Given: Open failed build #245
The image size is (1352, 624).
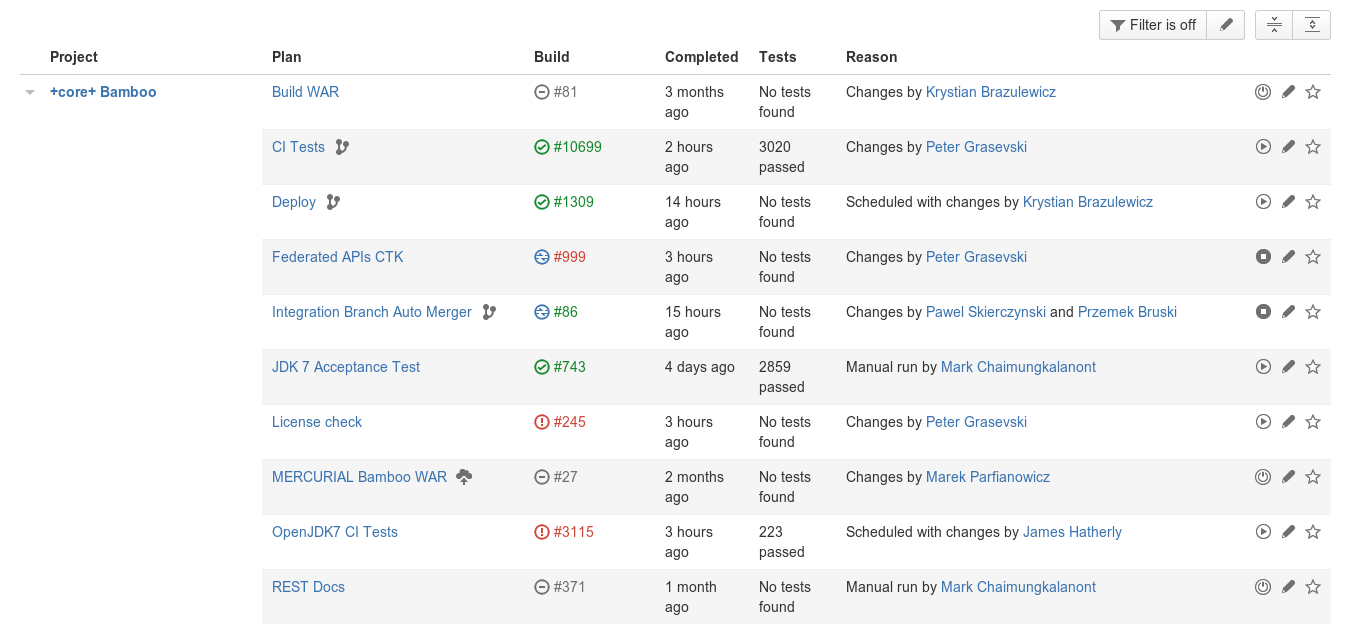Looking at the screenshot, I should pos(569,422).
